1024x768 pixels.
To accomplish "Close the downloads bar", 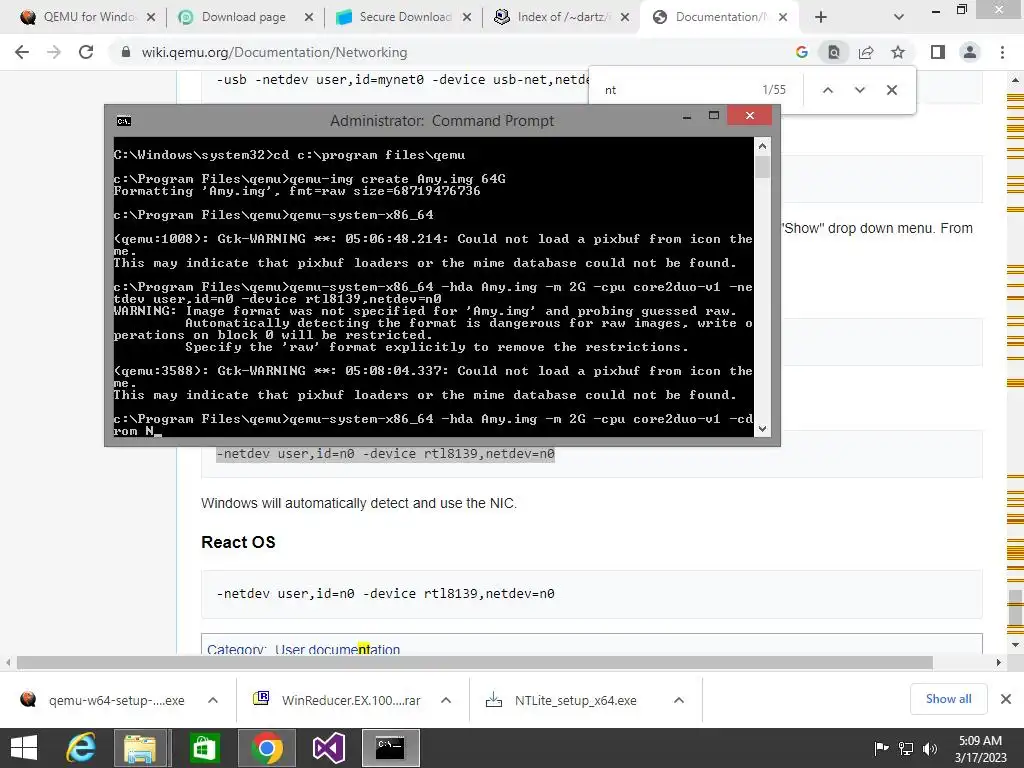I will click(1006, 699).
